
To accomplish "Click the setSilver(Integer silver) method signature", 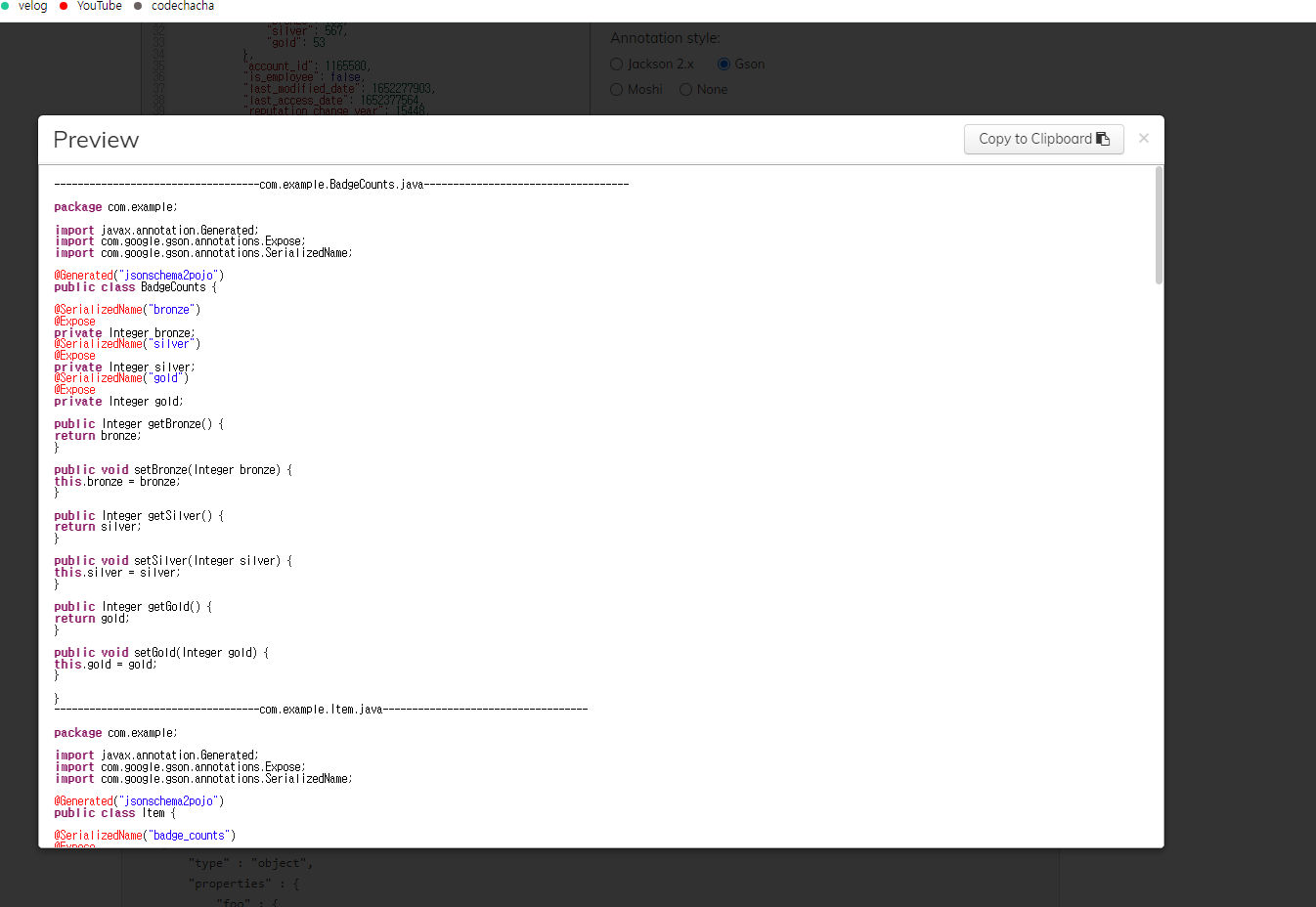I will pyautogui.click(x=173, y=561).
